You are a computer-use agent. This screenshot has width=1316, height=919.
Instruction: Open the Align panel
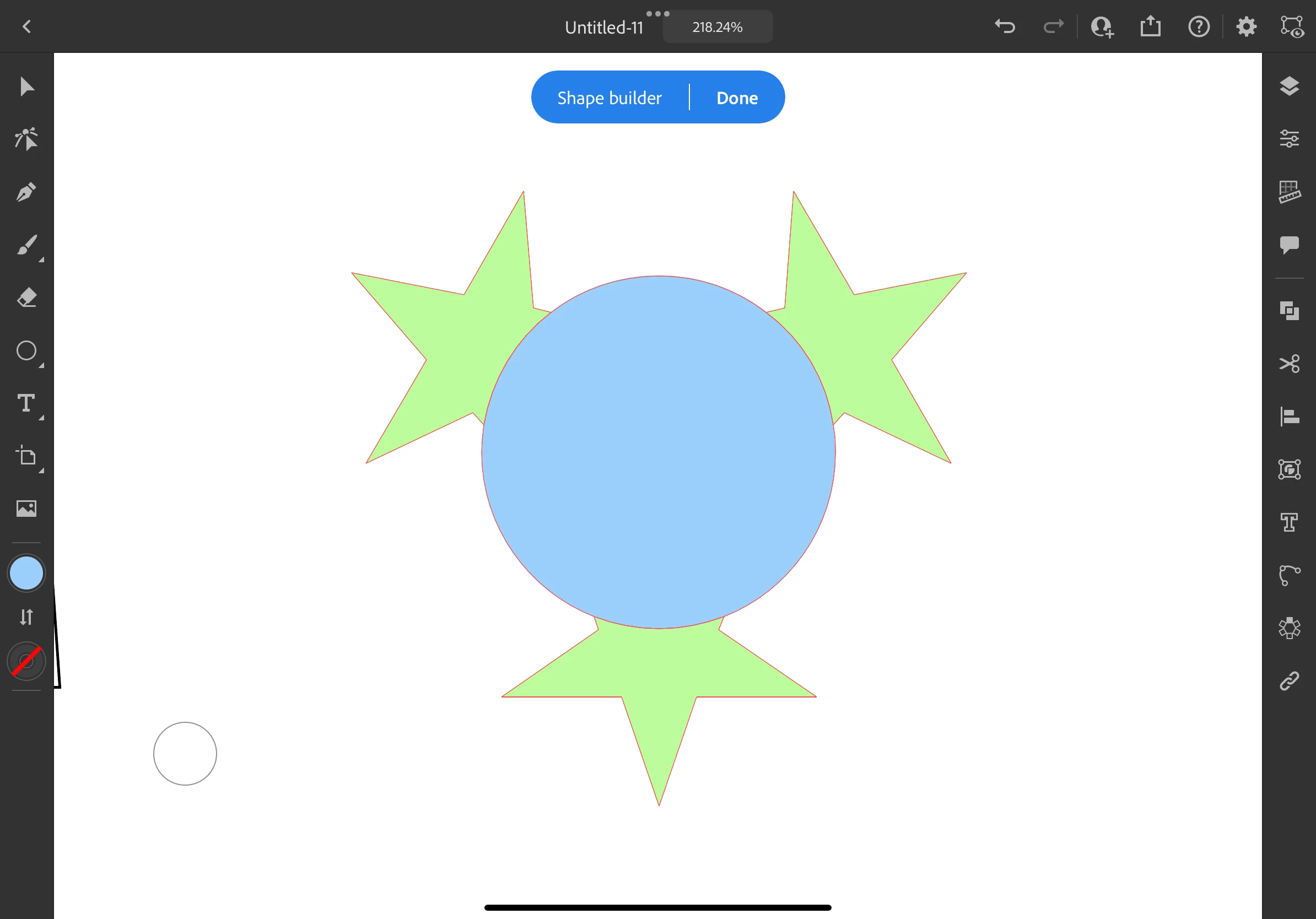pyautogui.click(x=1289, y=417)
